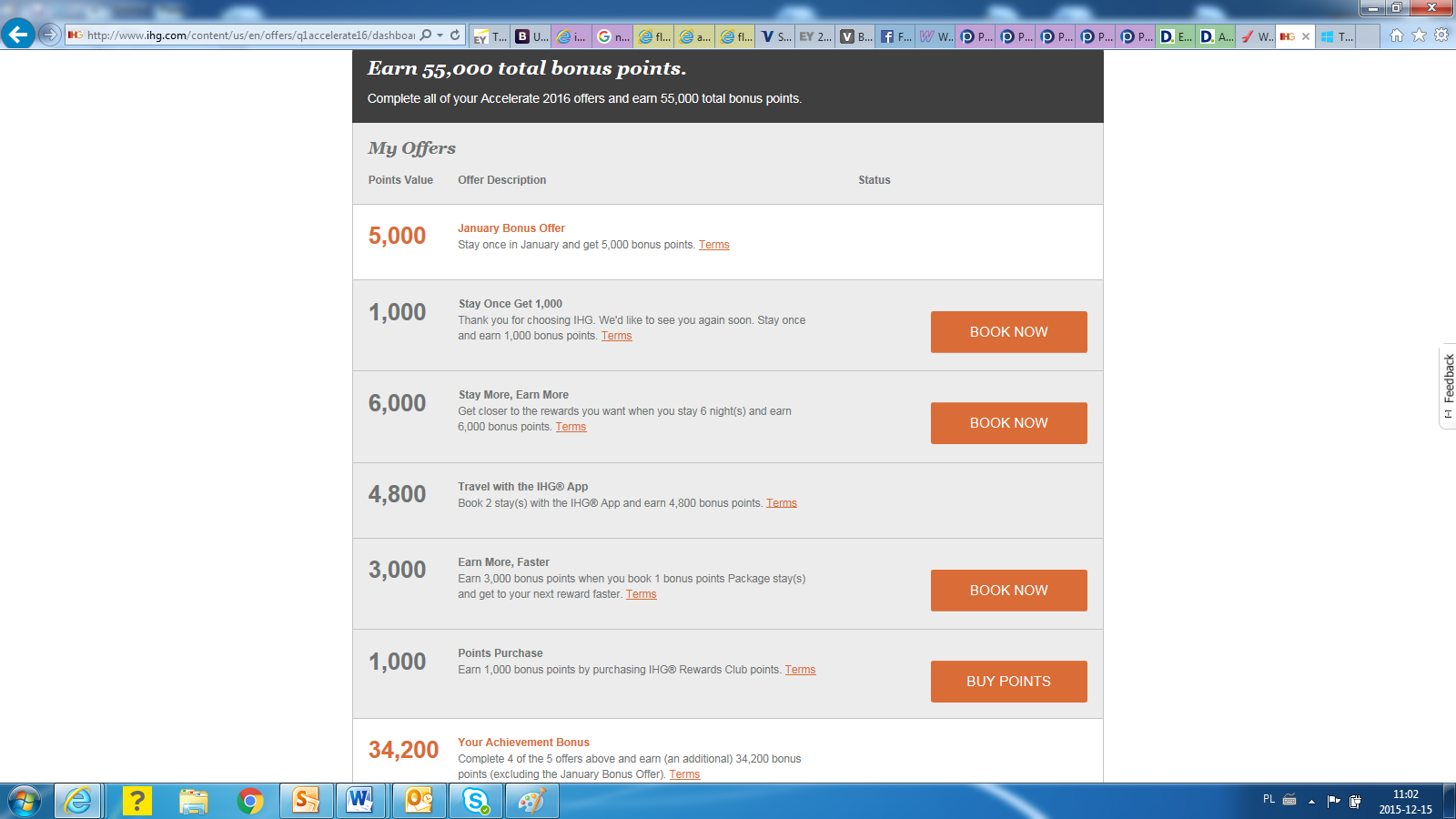
Task: Open Favorites with the star icon
Action: click(x=1419, y=35)
